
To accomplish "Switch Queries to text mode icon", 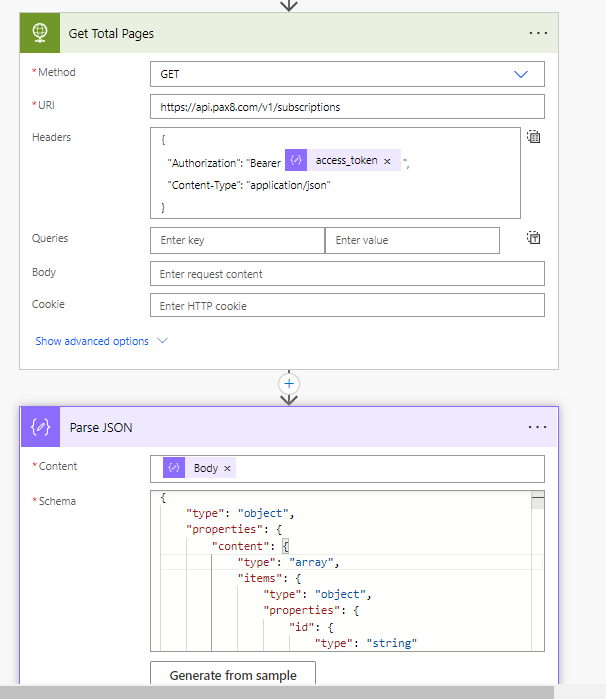I will (534, 238).
